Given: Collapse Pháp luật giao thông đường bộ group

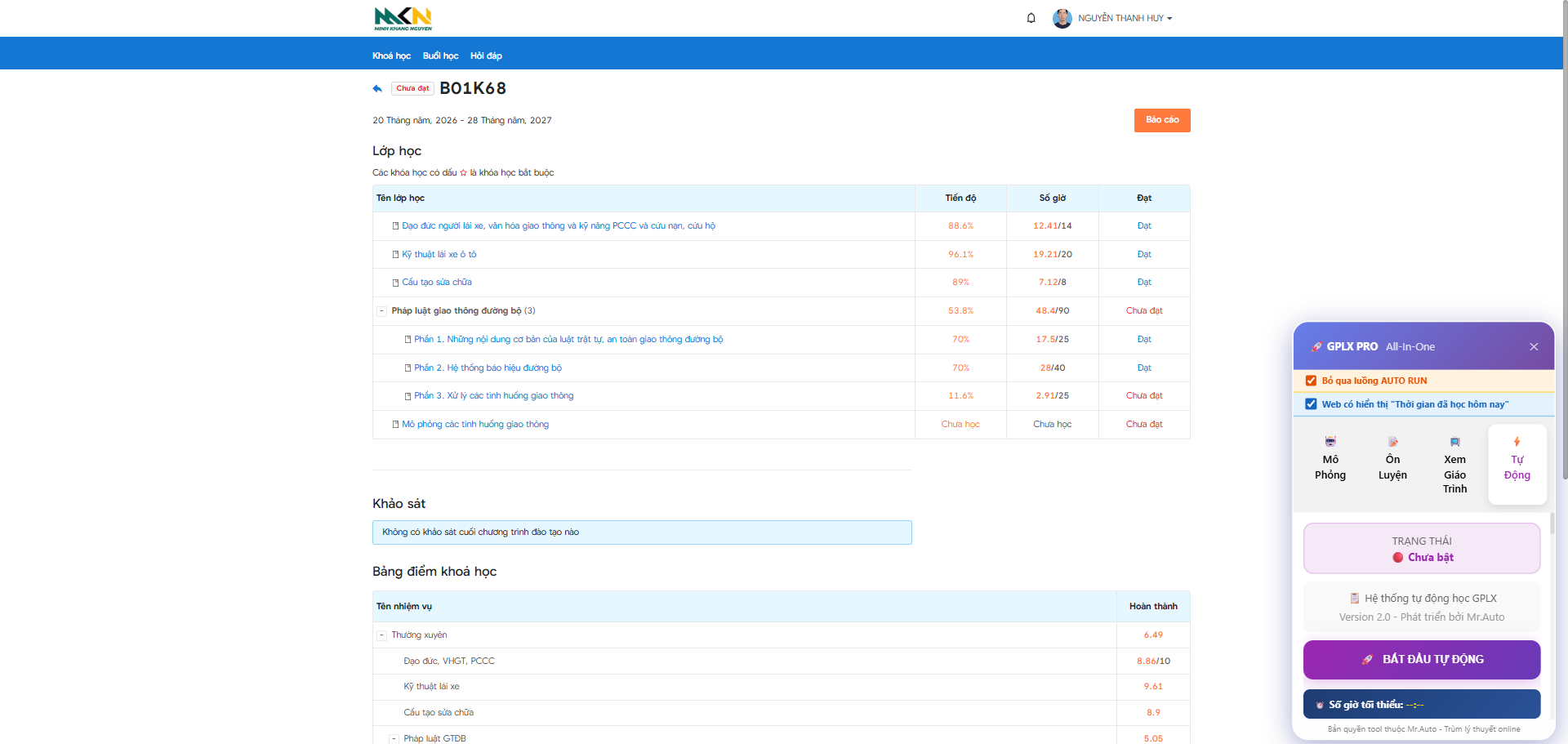Looking at the screenshot, I should pos(381,311).
